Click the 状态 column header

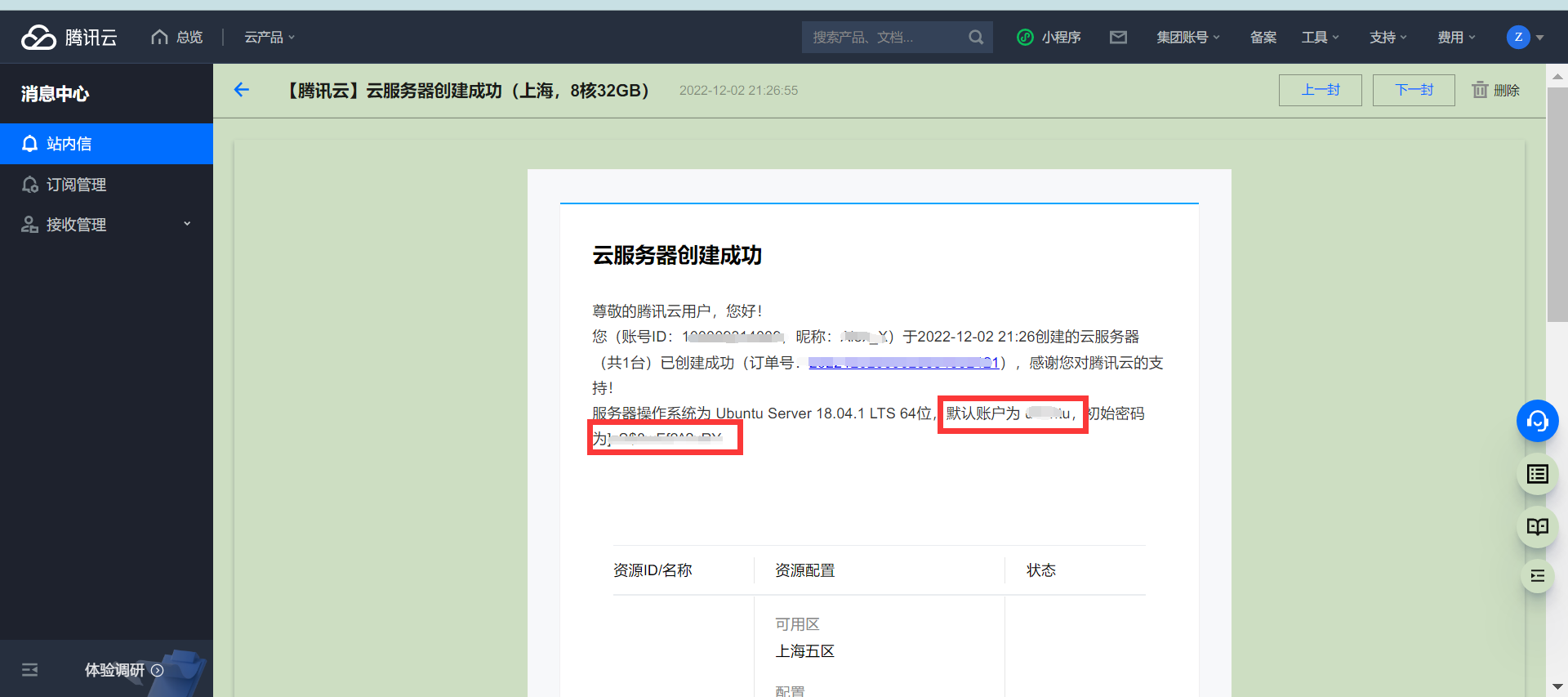(1040, 570)
